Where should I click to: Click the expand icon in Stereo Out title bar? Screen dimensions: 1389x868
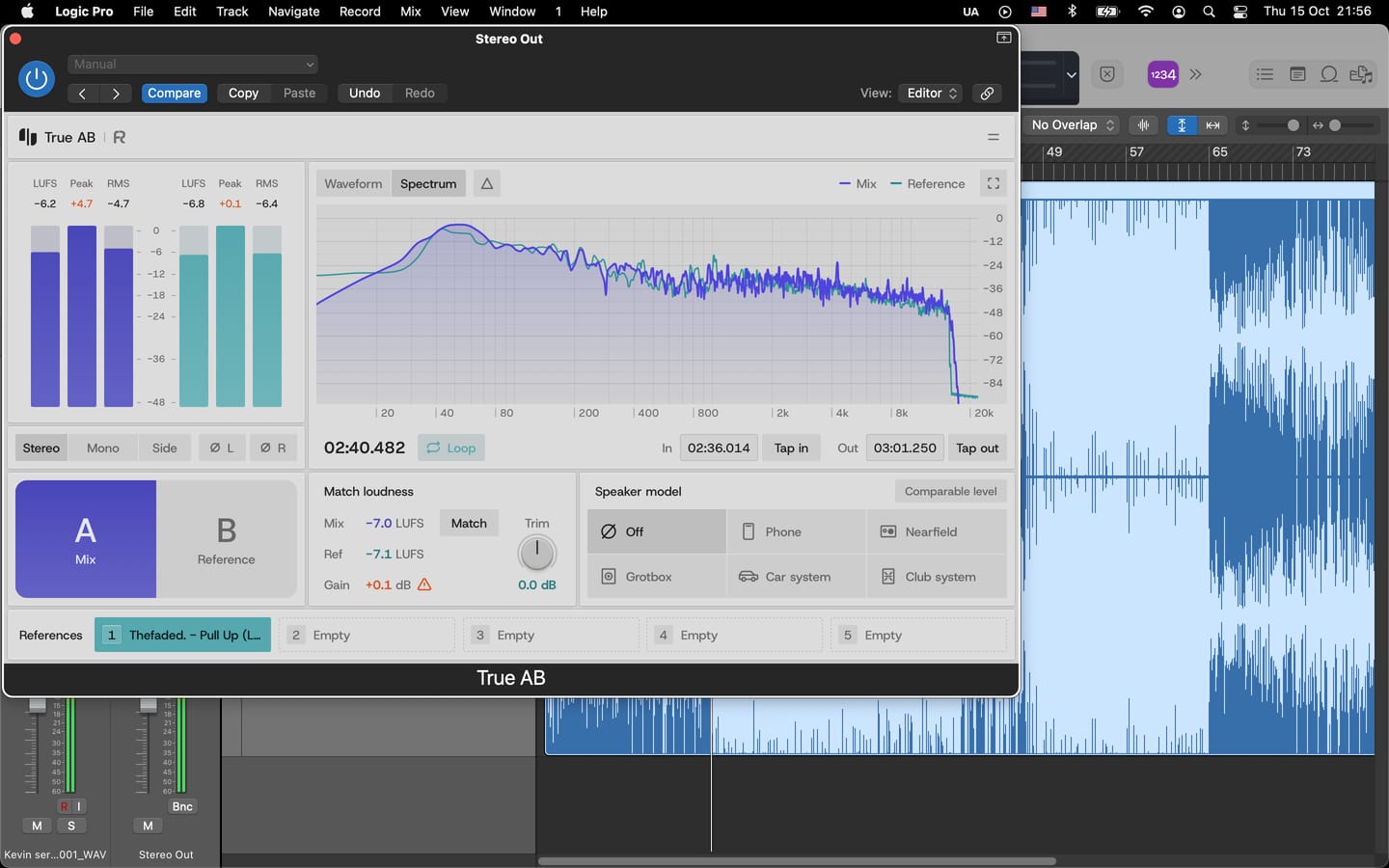(1003, 38)
